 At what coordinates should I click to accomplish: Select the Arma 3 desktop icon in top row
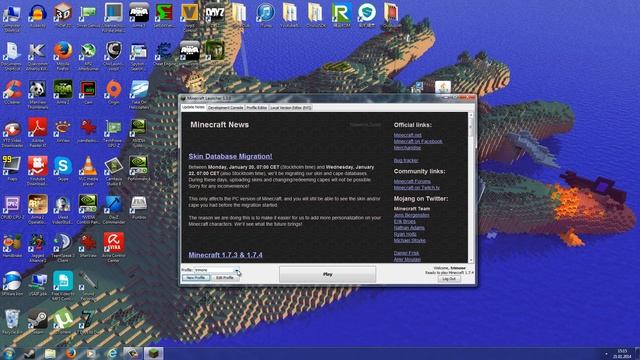tap(139, 16)
